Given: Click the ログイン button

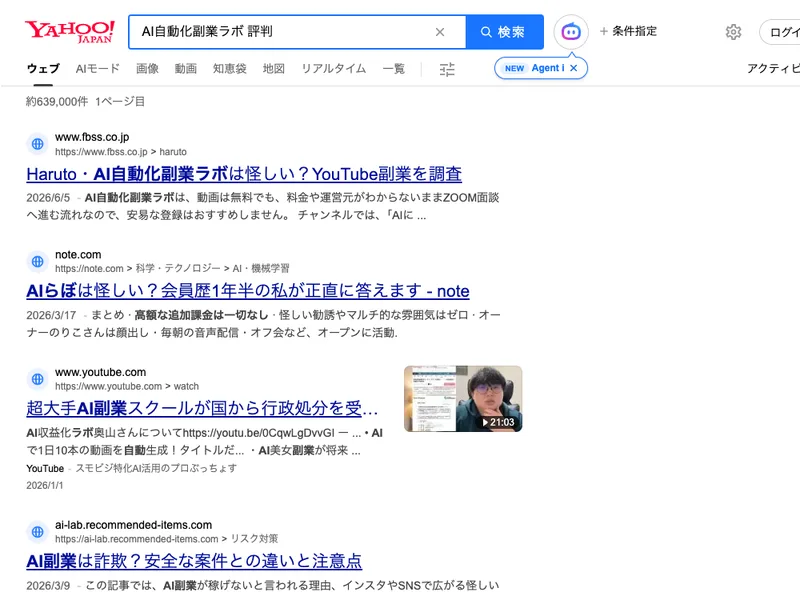Looking at the screenshot, I should [x=780, y=32].
